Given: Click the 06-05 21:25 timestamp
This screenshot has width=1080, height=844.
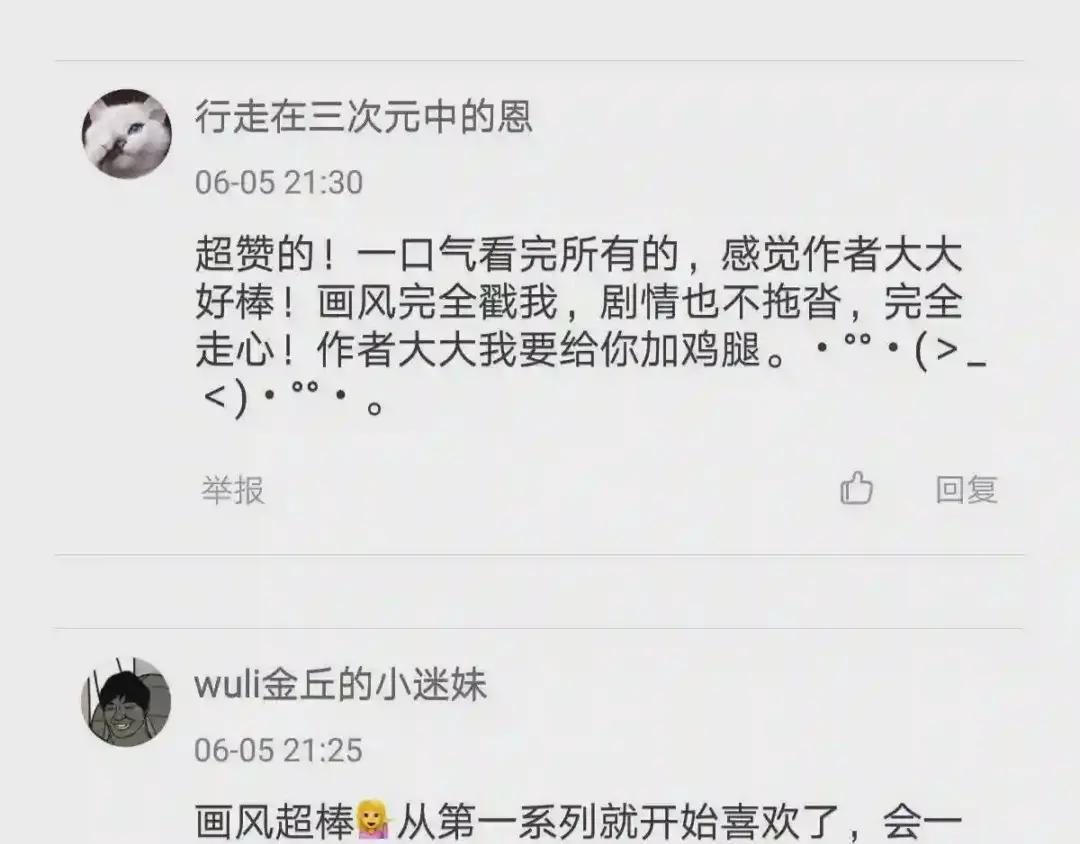Looking at the screenshot, I should 278,750.
